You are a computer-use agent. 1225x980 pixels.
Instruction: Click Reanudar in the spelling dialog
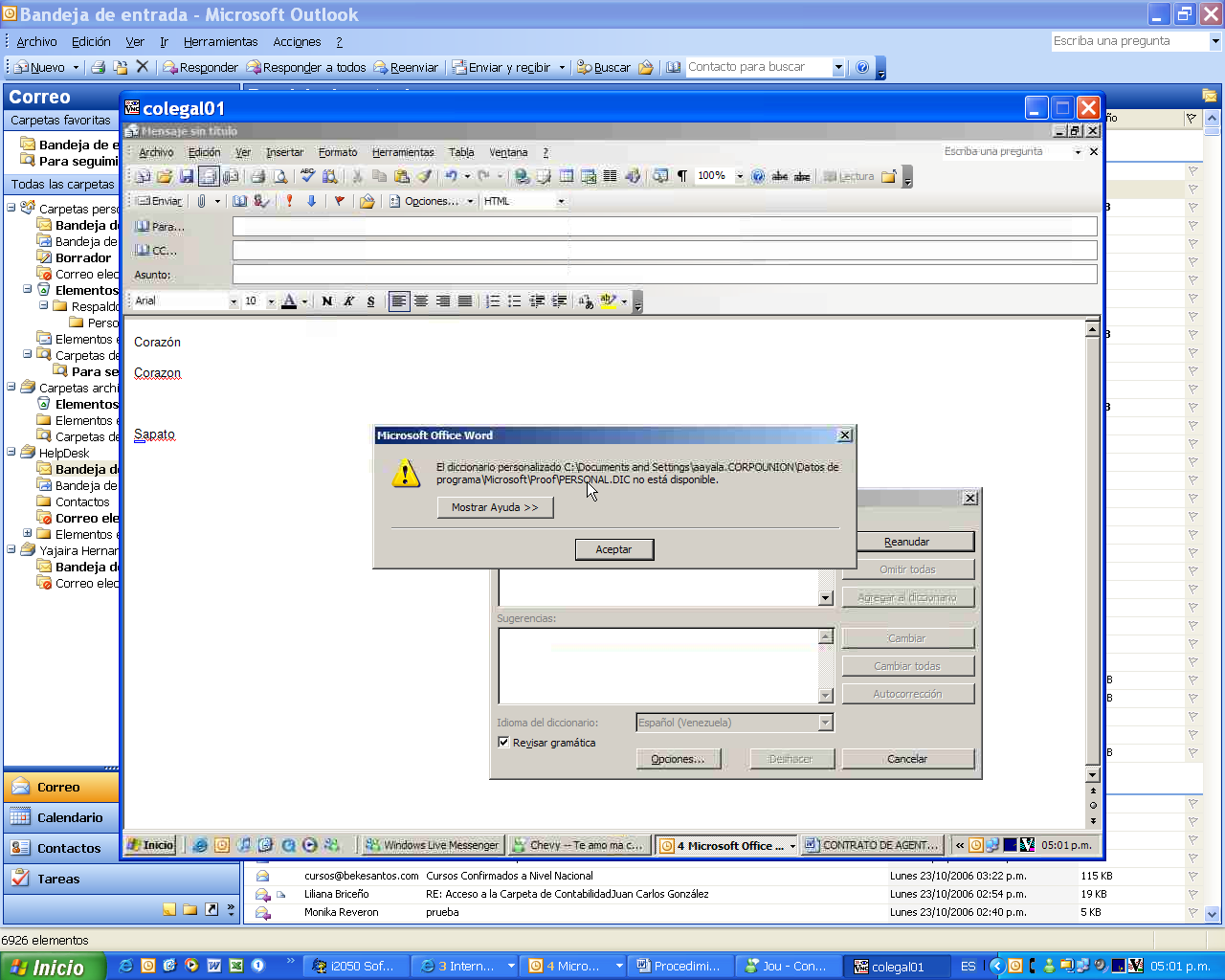907,542
